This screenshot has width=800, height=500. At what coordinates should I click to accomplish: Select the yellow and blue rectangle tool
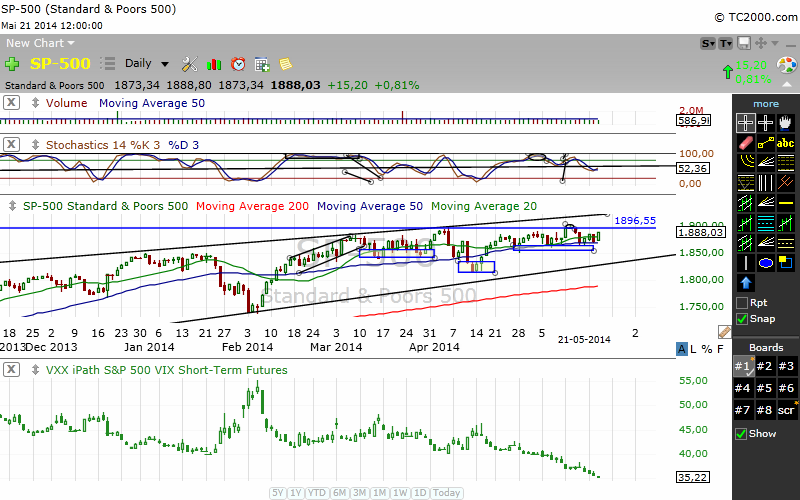785,263
